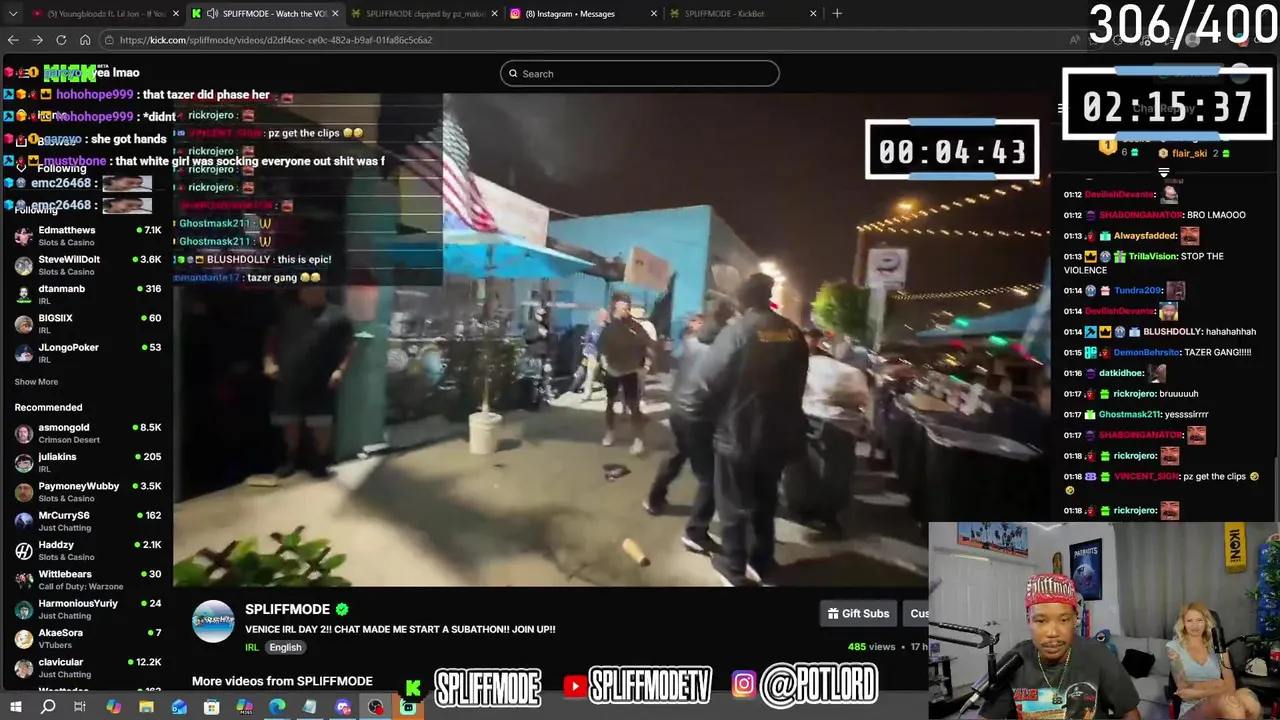Image resolution: width=1280 pixels, height=720 pixels.
Task: Open SteveWillDoIt channel in sidebar
Action: [88, 265]
